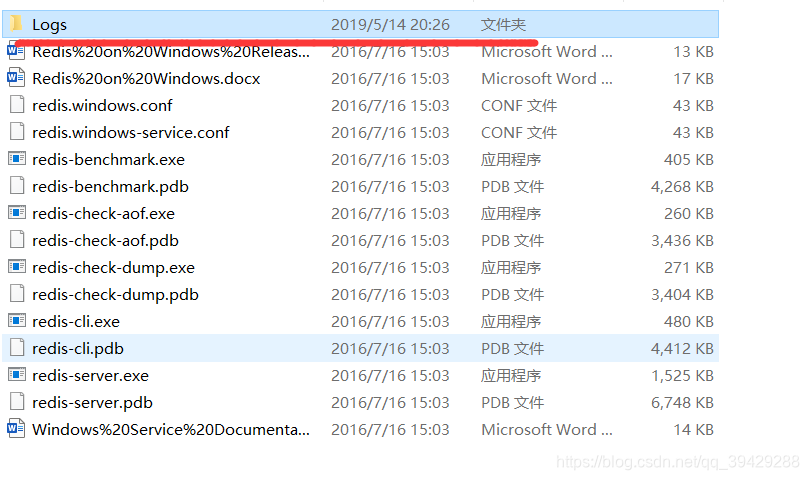Click Microsoft Word type of Redis%20on%20Windows.docx
Image resolution: width=809 pixels, height=480 pixels.
tap(547, 78)
